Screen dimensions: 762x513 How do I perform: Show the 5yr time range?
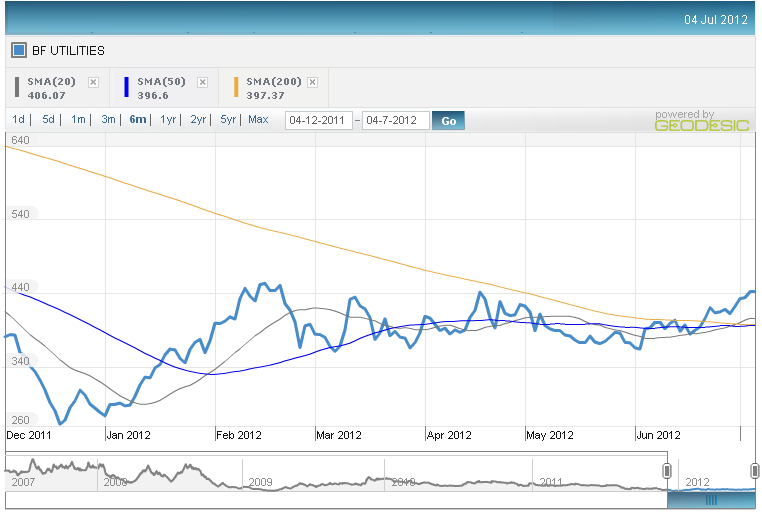point(228,120)
